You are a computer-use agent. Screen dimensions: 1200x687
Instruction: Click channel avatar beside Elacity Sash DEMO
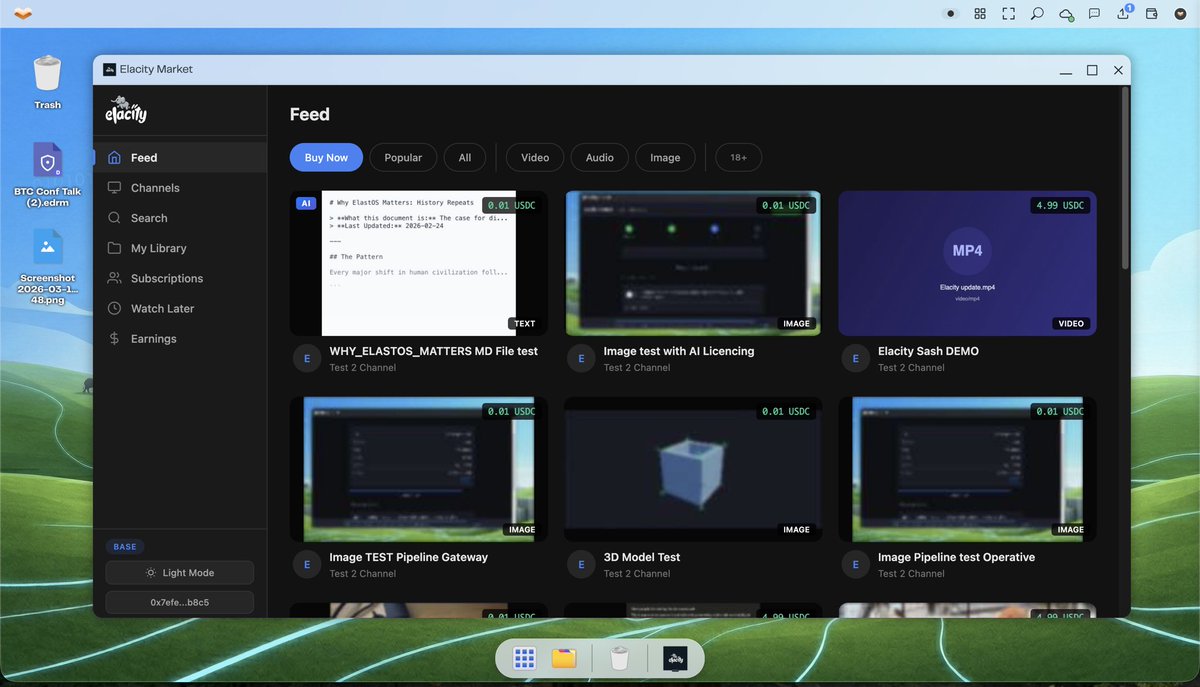coord(855,359)
